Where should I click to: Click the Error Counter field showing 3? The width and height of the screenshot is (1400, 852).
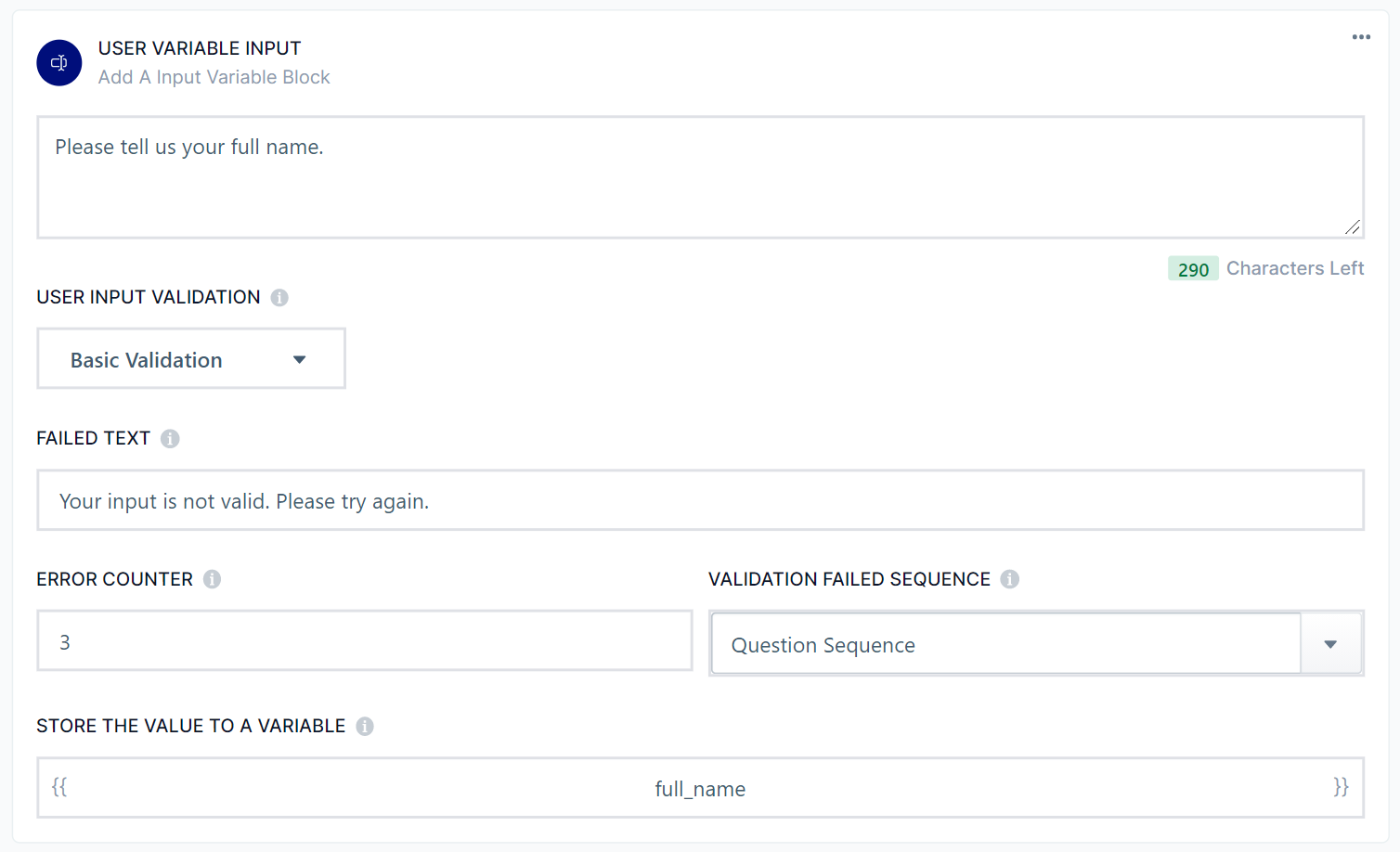click(x=364, y=641)
